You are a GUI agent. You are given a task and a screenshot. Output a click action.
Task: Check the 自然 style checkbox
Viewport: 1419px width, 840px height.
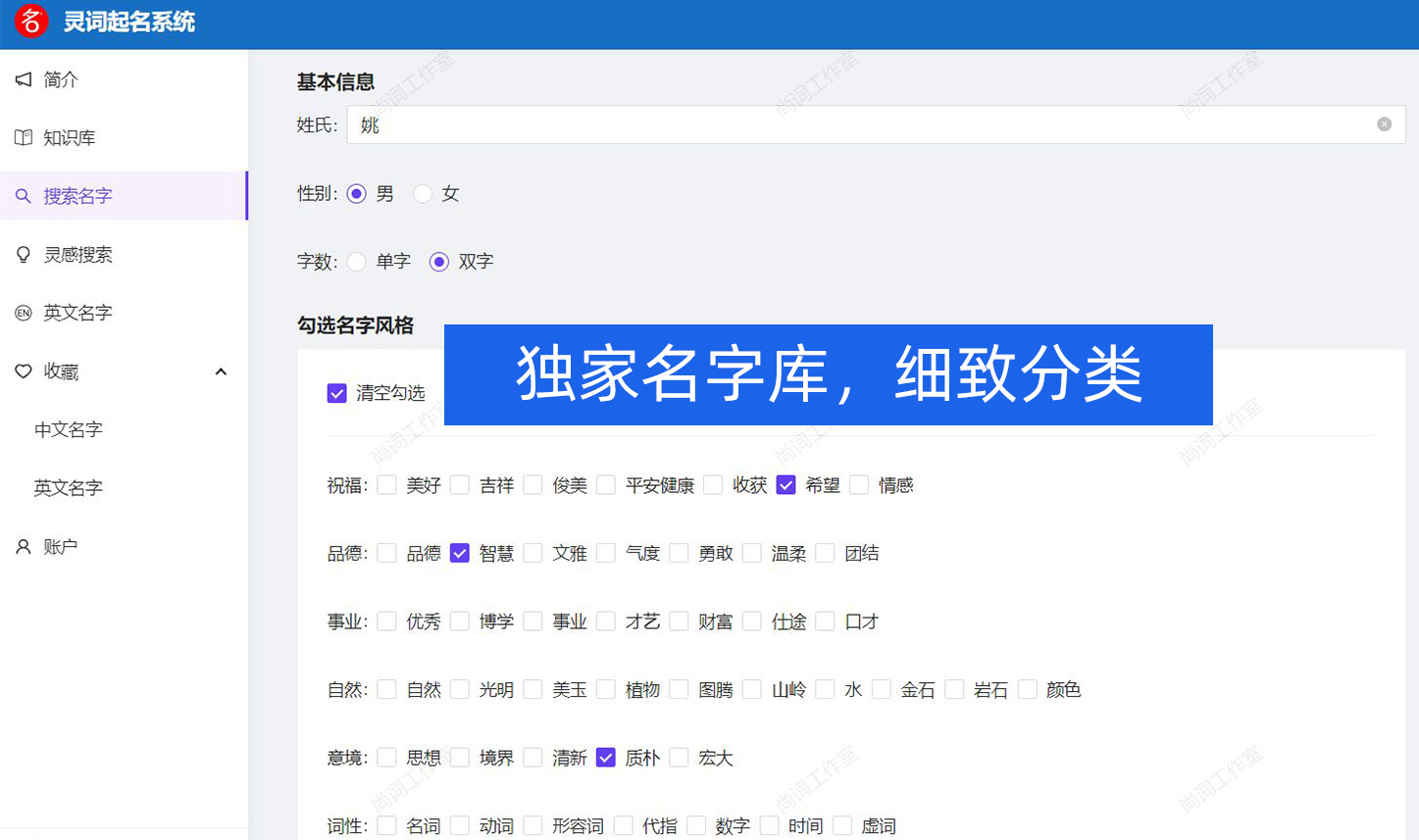[387, 690]
